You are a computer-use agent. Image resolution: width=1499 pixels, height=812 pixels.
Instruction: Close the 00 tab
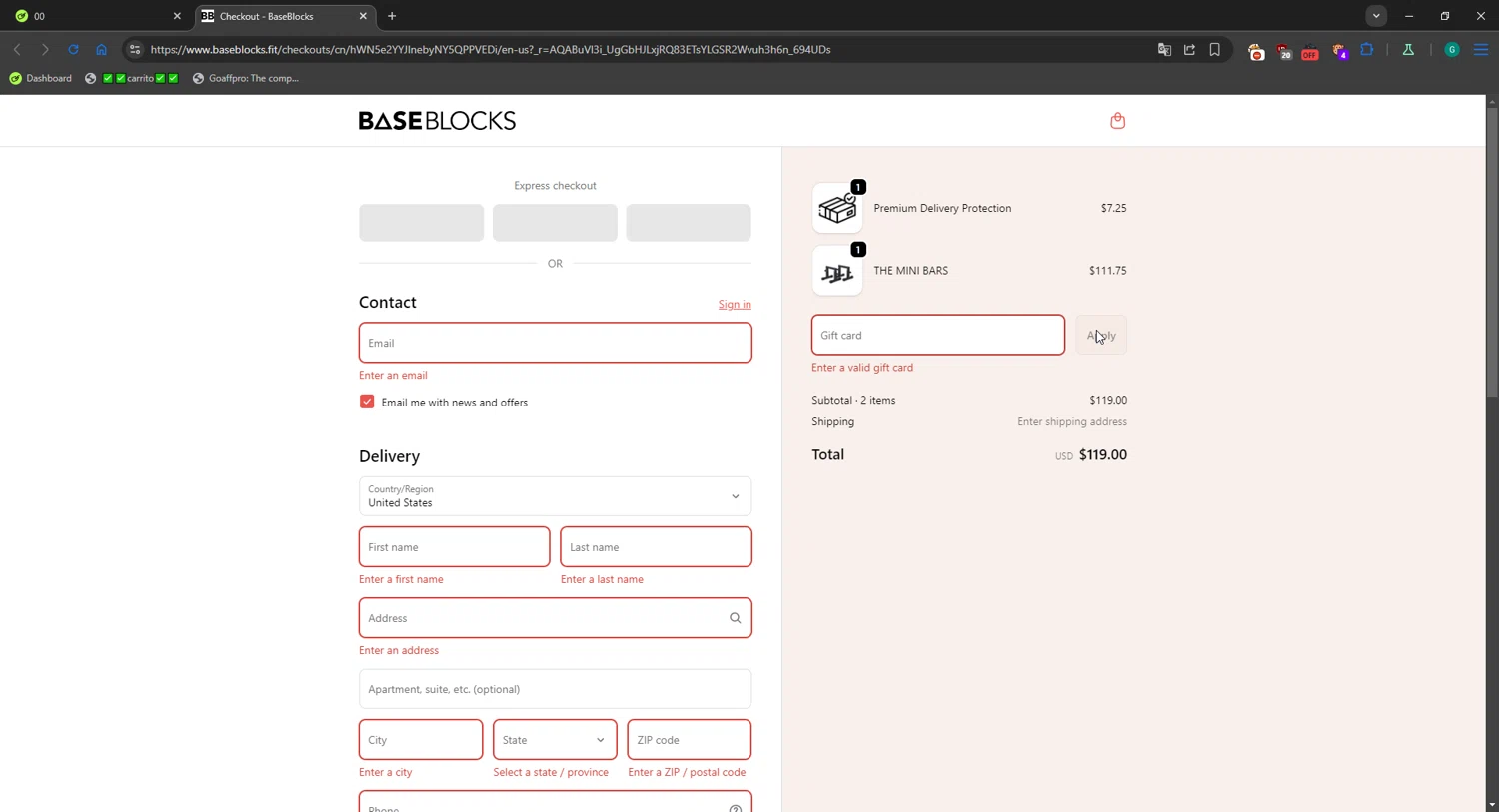point(177,16)
